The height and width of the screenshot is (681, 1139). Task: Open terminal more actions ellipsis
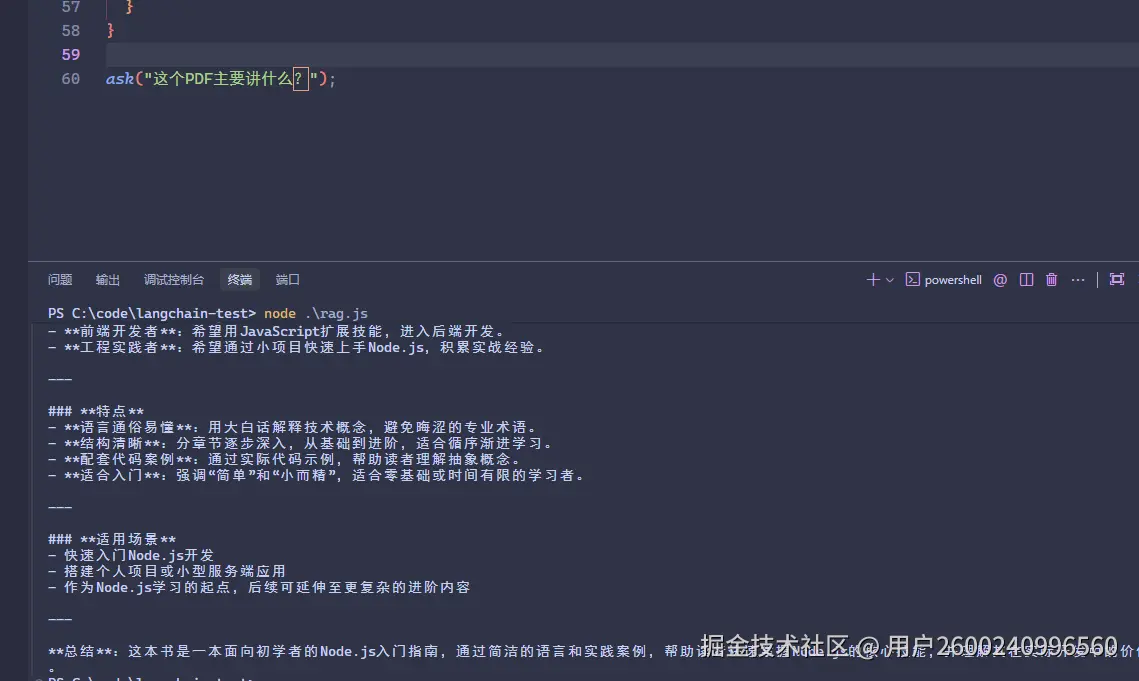click(x=1078, y=280)
